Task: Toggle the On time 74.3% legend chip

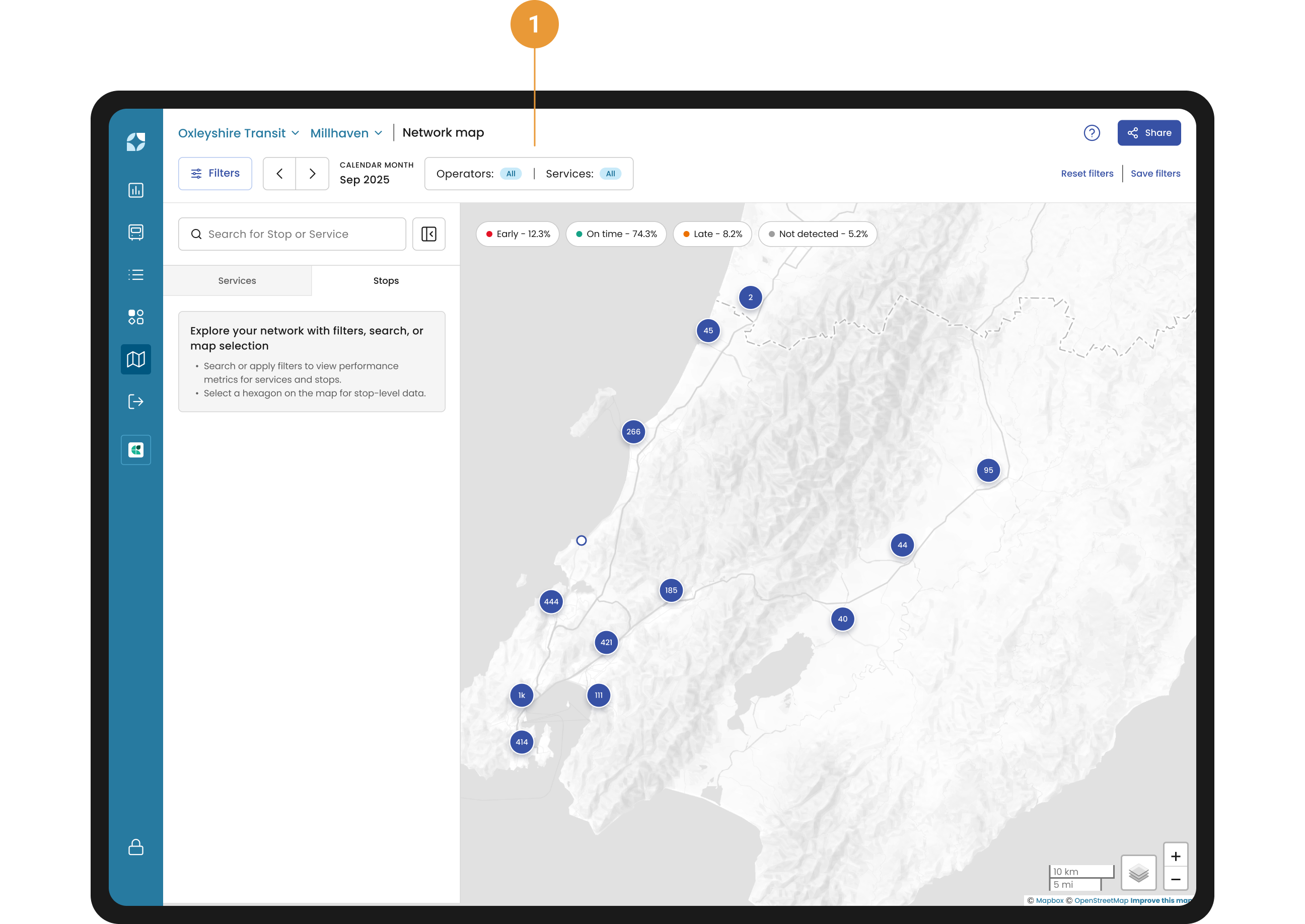Action: [616, 234]
